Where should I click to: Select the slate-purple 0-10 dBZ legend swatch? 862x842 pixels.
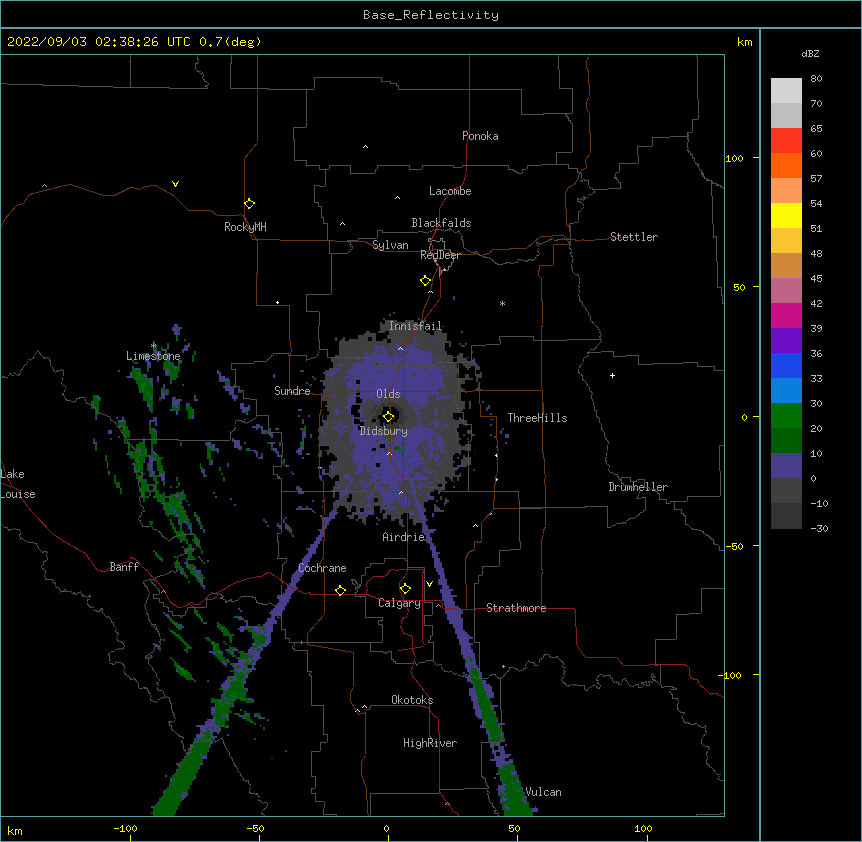pyautogui.click(x=786, y=466)
